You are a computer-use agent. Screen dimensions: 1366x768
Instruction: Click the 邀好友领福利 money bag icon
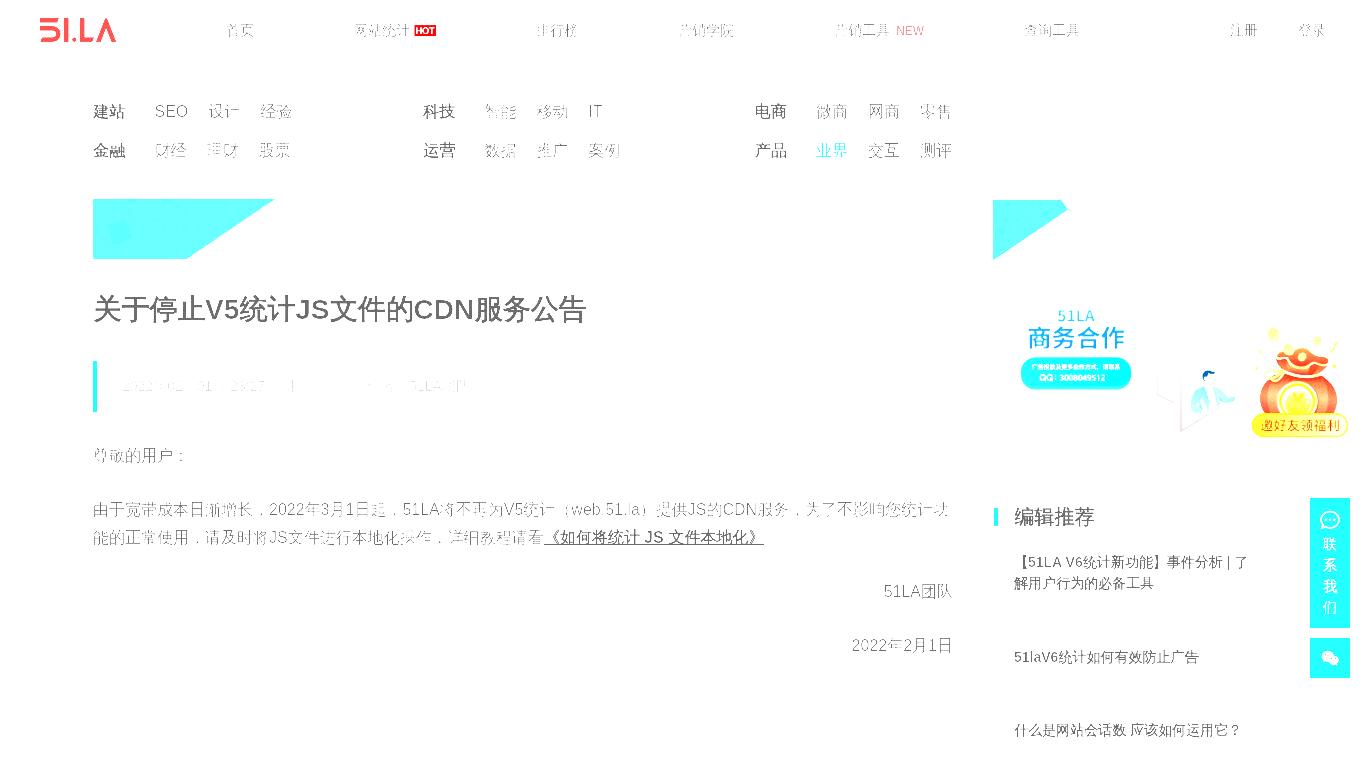pyautogui.click(x=1299, y=383)
